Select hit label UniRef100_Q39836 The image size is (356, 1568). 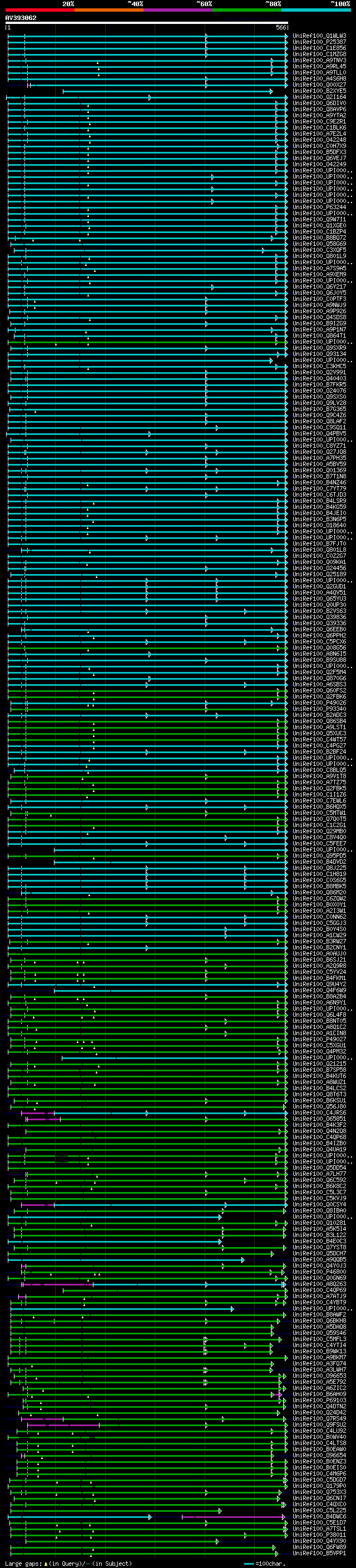pyautogui.click(x=319, y=617)
